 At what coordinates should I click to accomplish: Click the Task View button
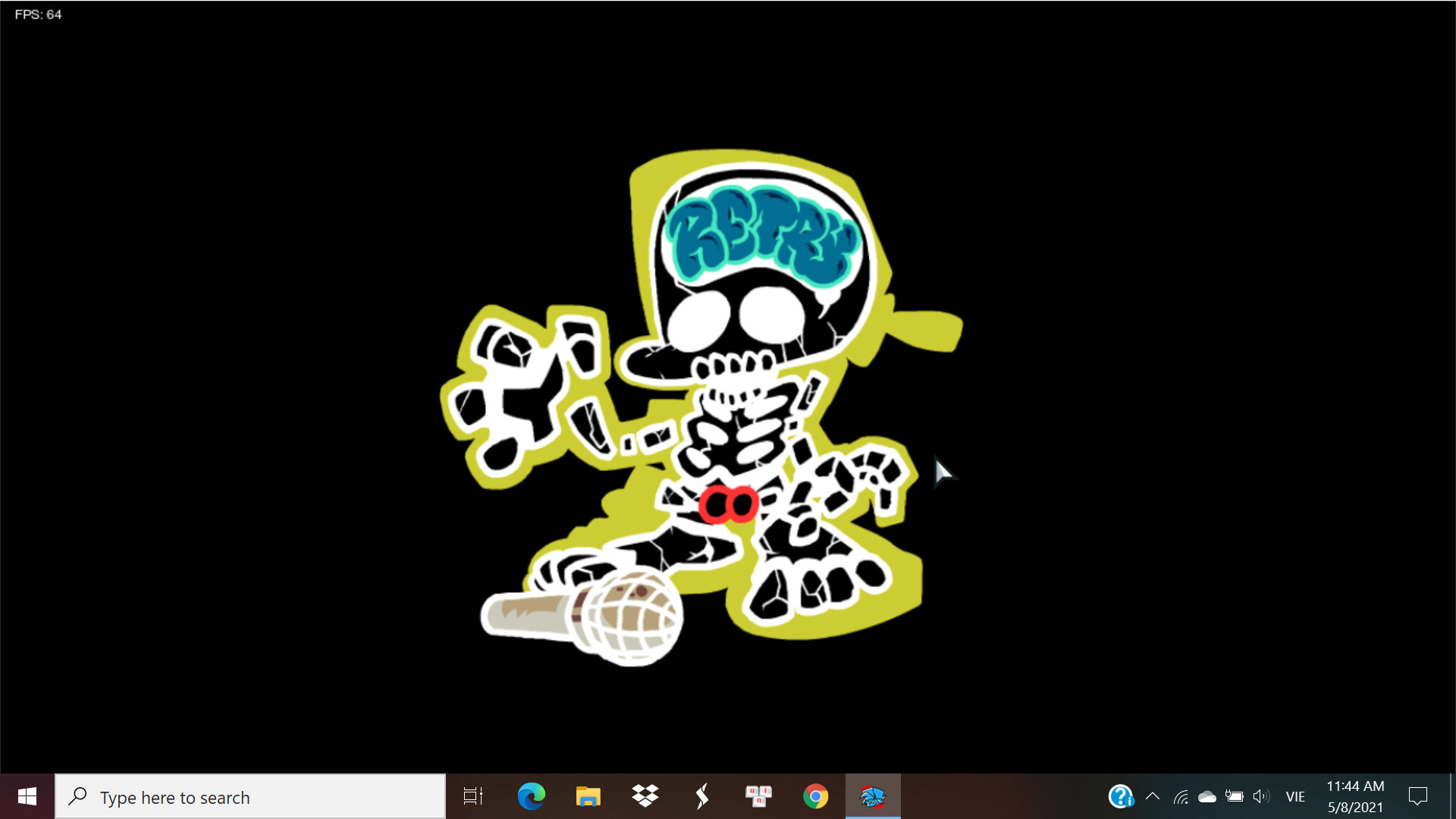473,796
